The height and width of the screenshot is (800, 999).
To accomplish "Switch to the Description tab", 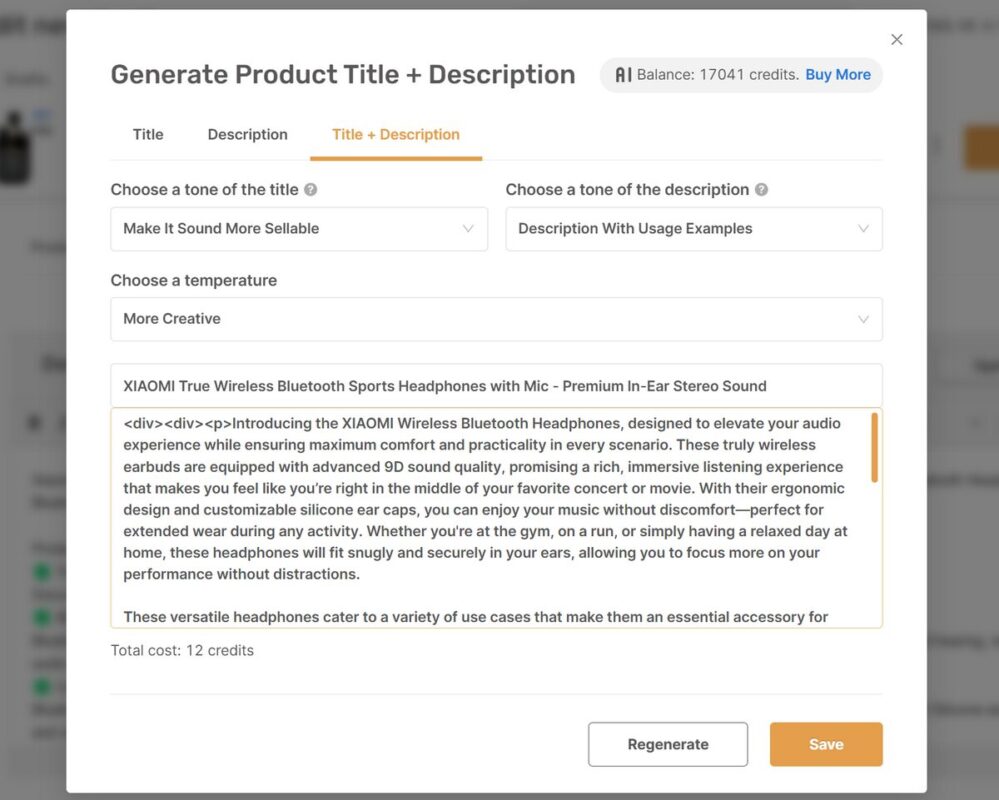I will pos(247,134).
